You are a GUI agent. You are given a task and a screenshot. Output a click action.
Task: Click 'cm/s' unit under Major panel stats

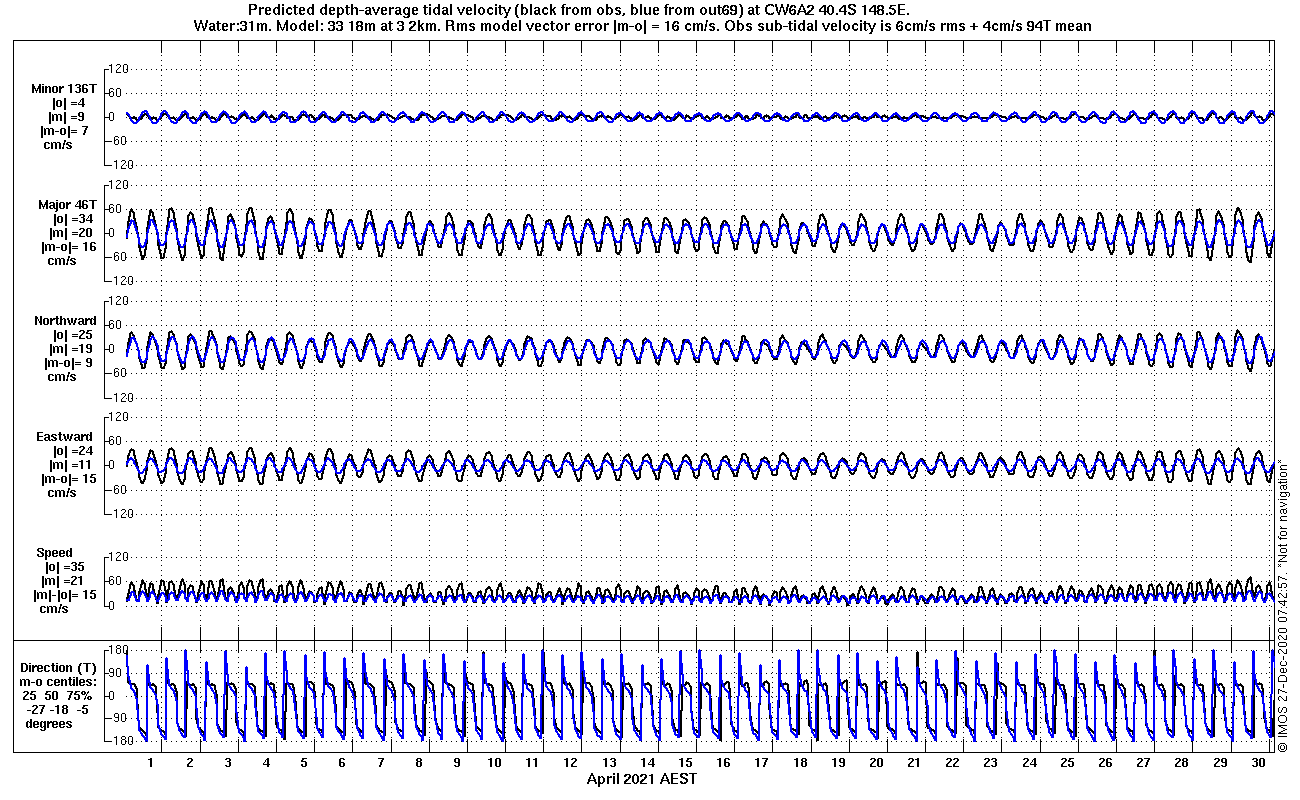coord(62,261)
